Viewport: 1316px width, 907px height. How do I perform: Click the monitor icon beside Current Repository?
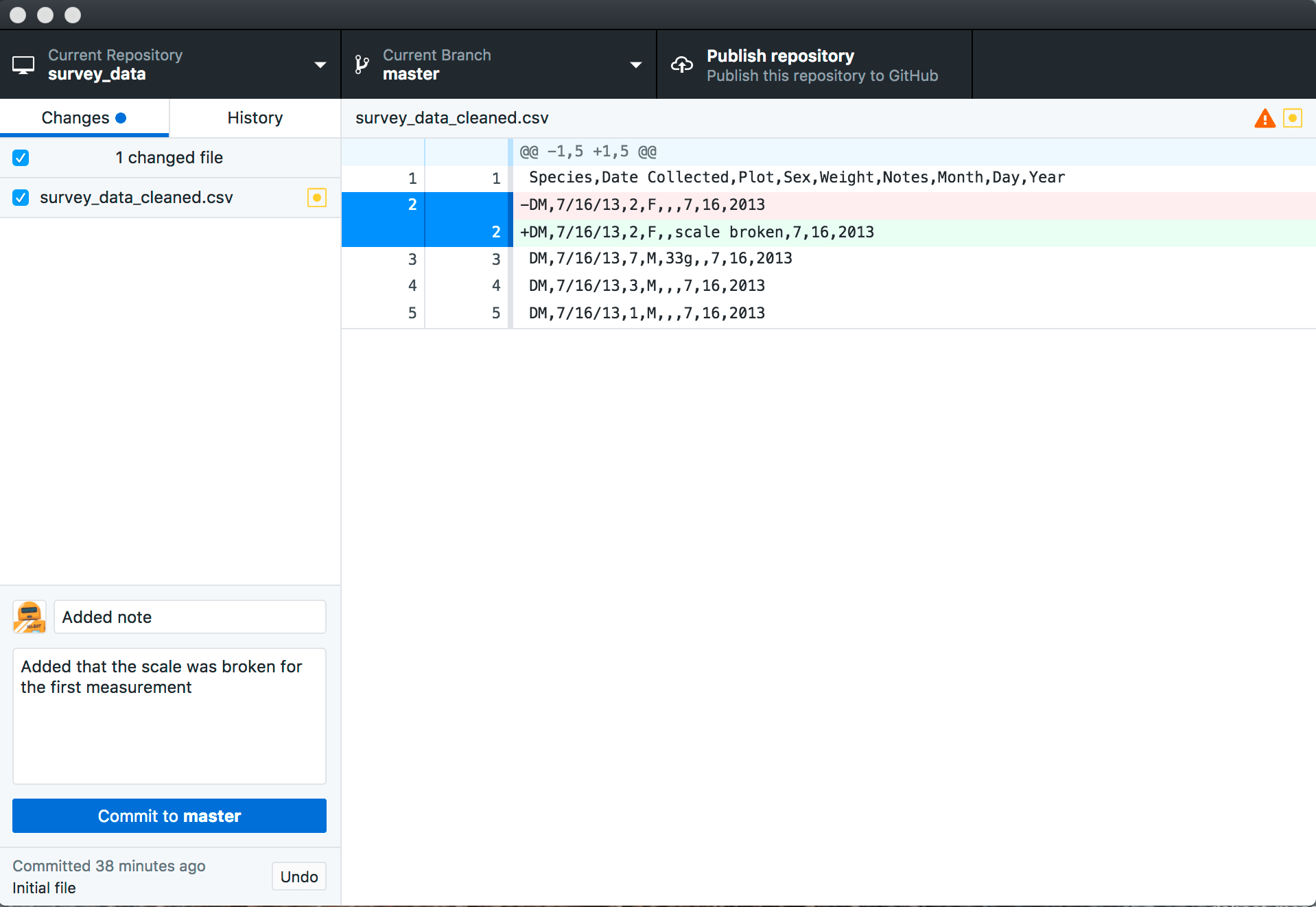tap(24, 64)
